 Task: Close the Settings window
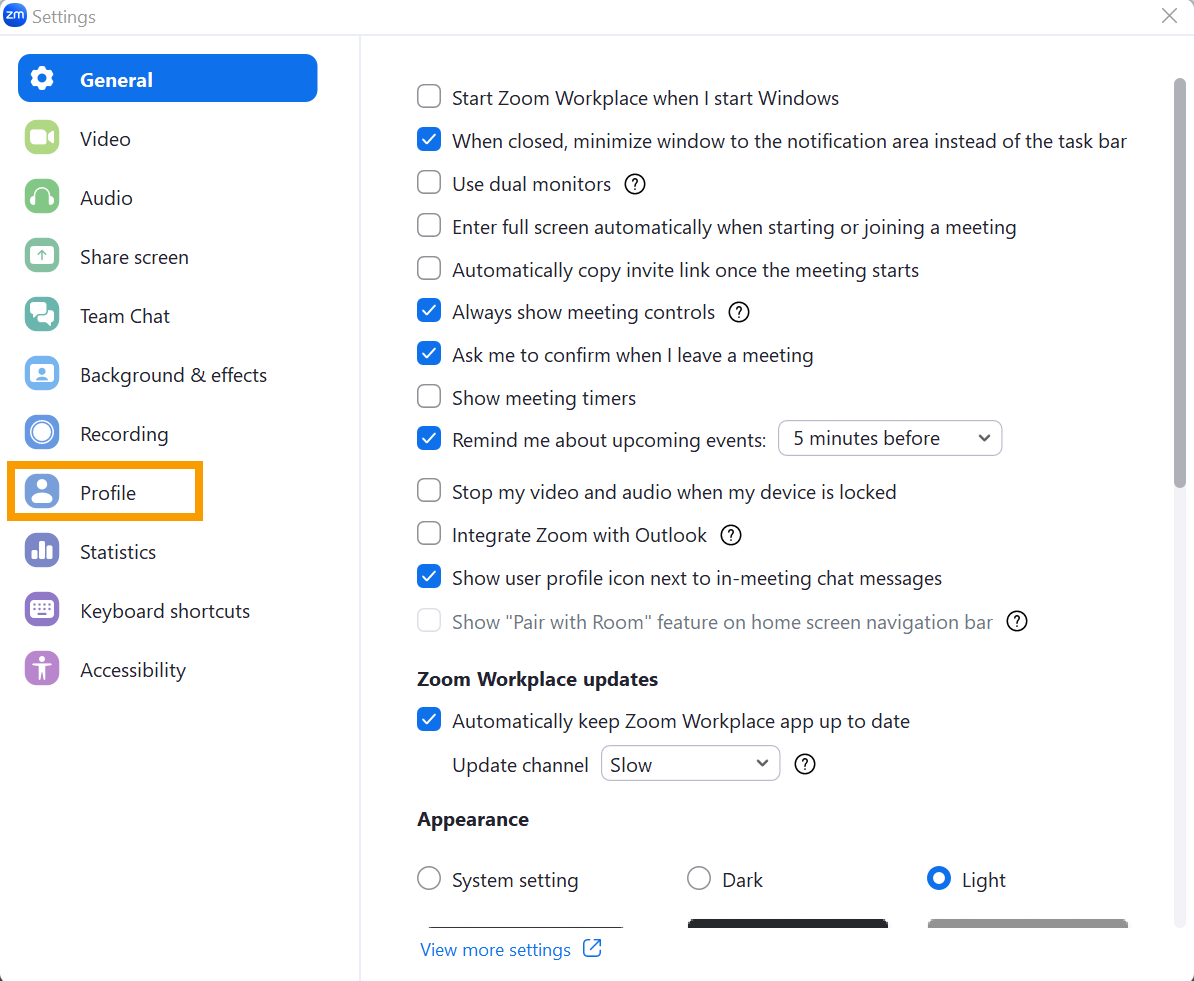(x=1170, y=16)
